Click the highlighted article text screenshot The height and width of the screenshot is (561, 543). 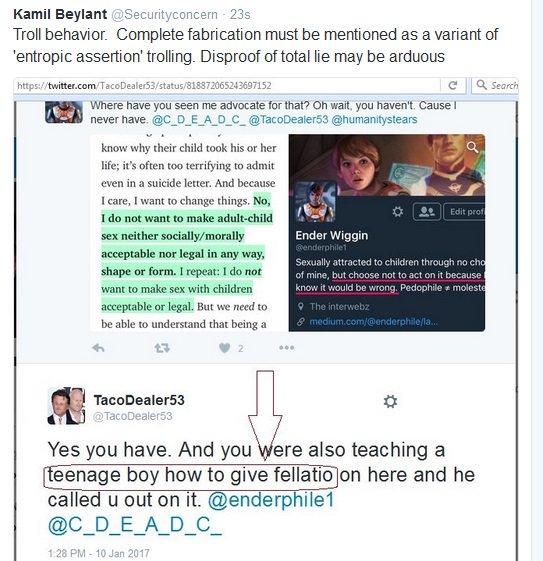[x=188, y=233]
